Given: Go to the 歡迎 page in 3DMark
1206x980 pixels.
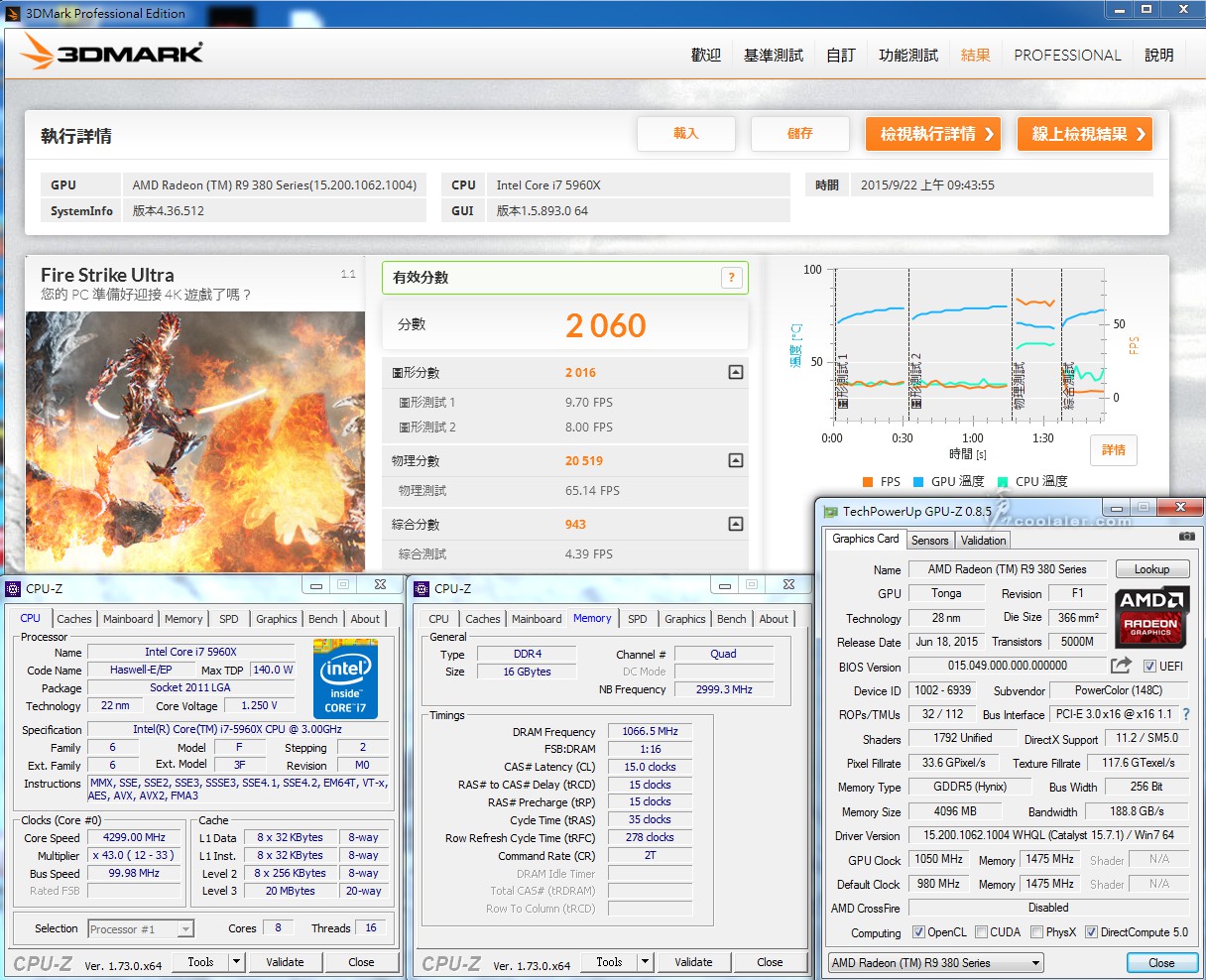Looking at the screenshot, I should click(706, 56).
